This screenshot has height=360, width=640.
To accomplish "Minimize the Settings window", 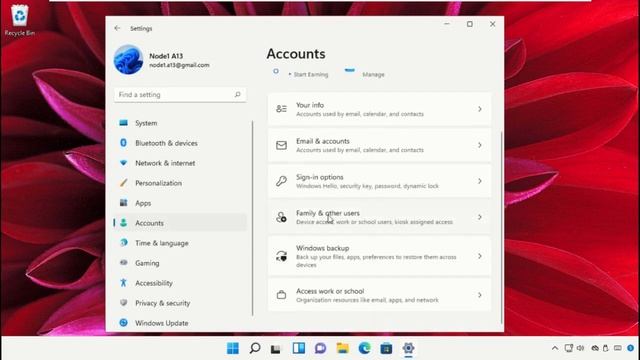I will 447,24.
